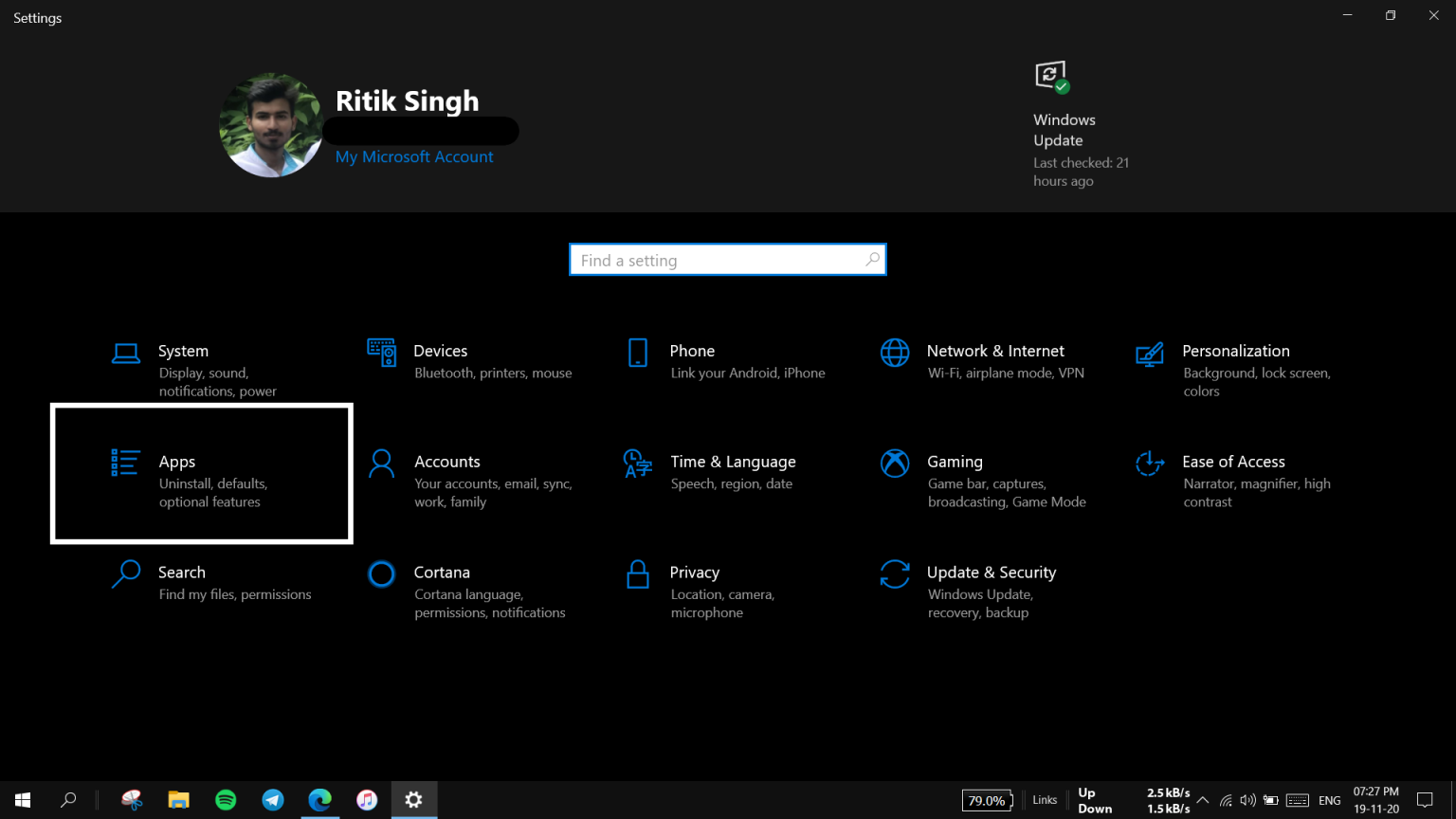The image size is (1456, 819).
Task: Open the highlighted Apps settings category
Action: click(x=201, y=474)
